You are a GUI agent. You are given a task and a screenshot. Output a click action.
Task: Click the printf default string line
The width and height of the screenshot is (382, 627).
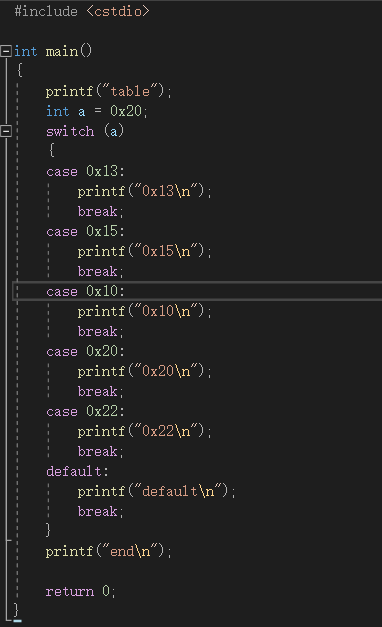click(x=157, y=491)
